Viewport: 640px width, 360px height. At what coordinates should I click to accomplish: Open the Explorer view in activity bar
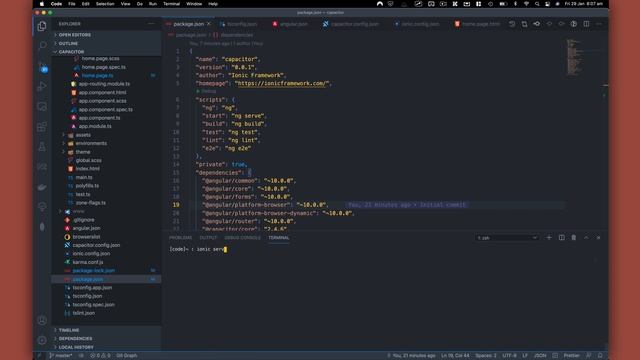click(x=42, y=27)
